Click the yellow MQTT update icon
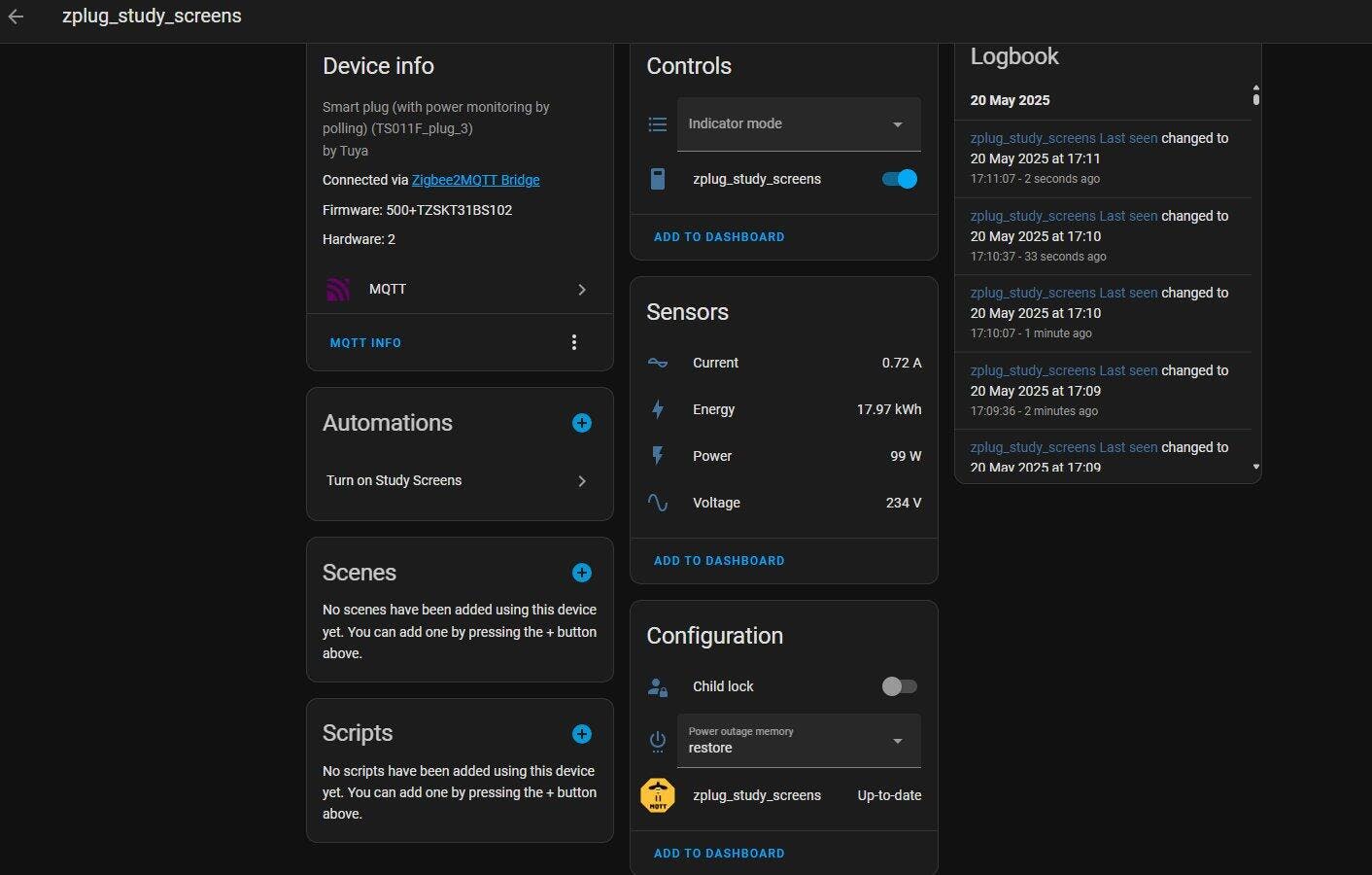 (658, 795)
